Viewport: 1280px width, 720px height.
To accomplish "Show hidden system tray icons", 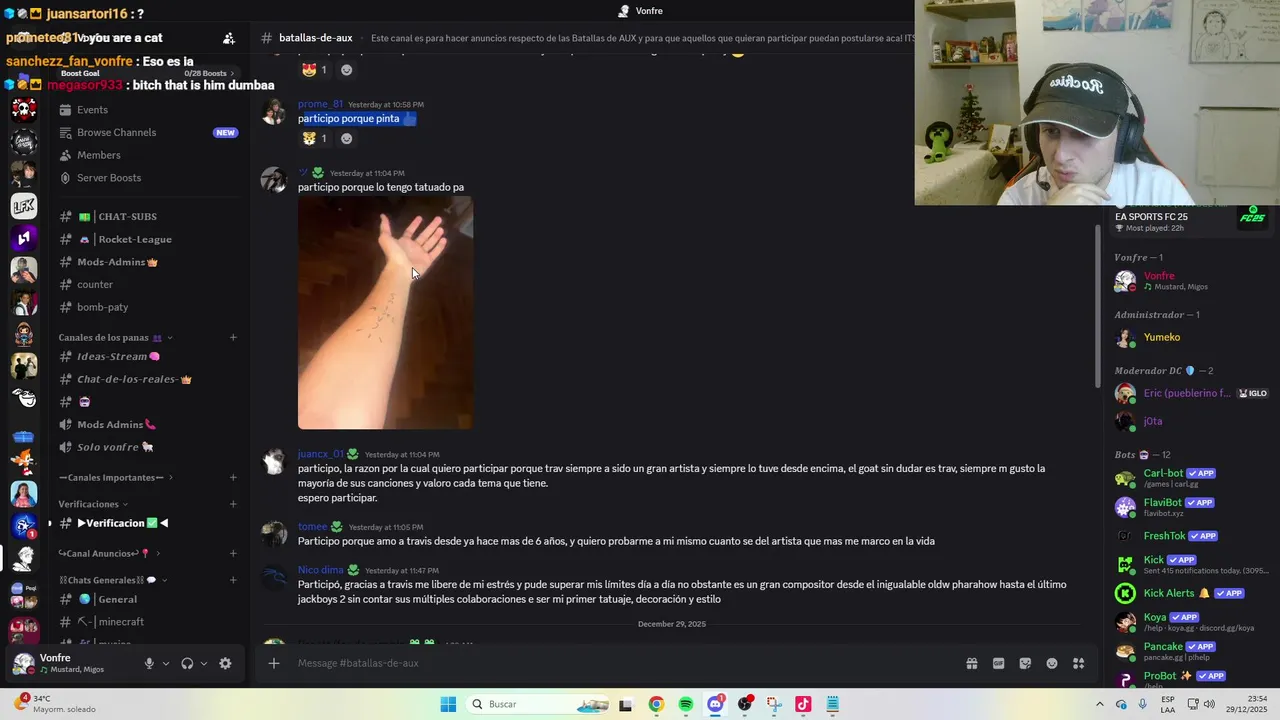I will (x=1099, y=704).
